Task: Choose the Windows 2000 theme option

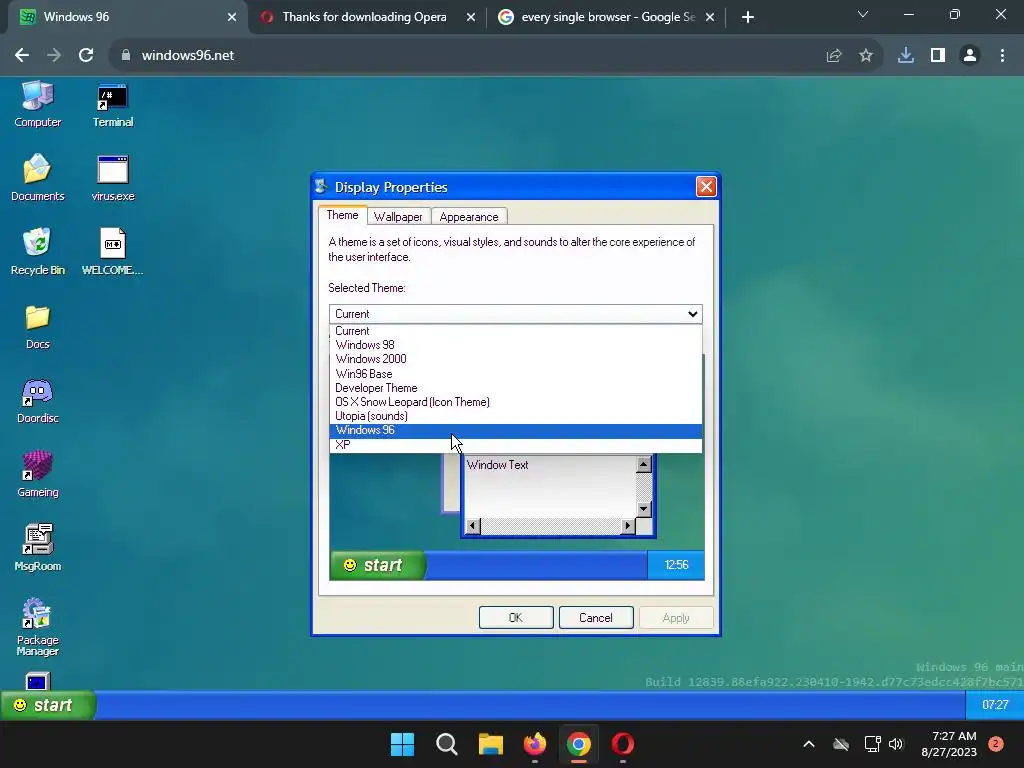Action: pyautogui.click(x=516, y=359)
